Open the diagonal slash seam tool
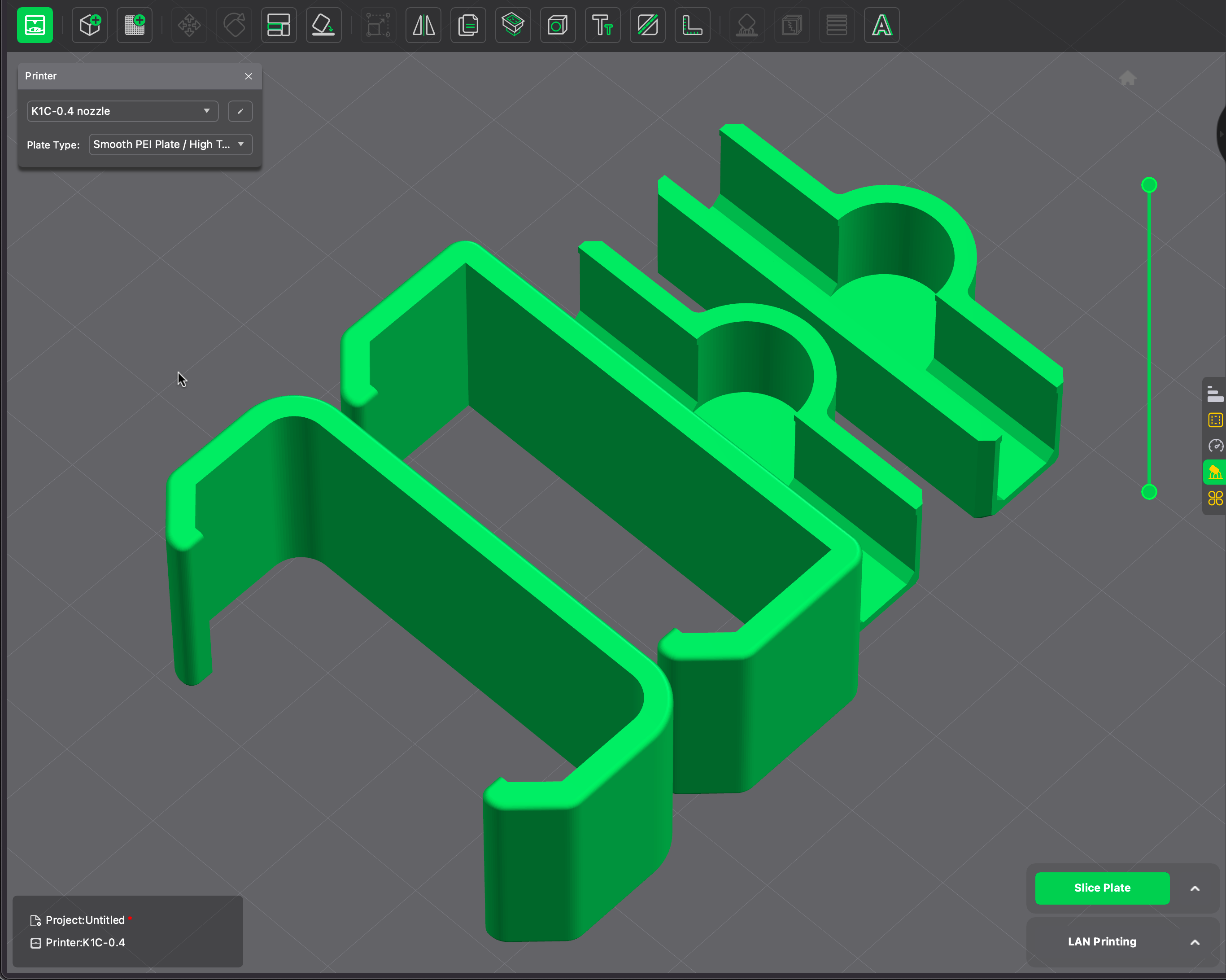 coord(648,25)
